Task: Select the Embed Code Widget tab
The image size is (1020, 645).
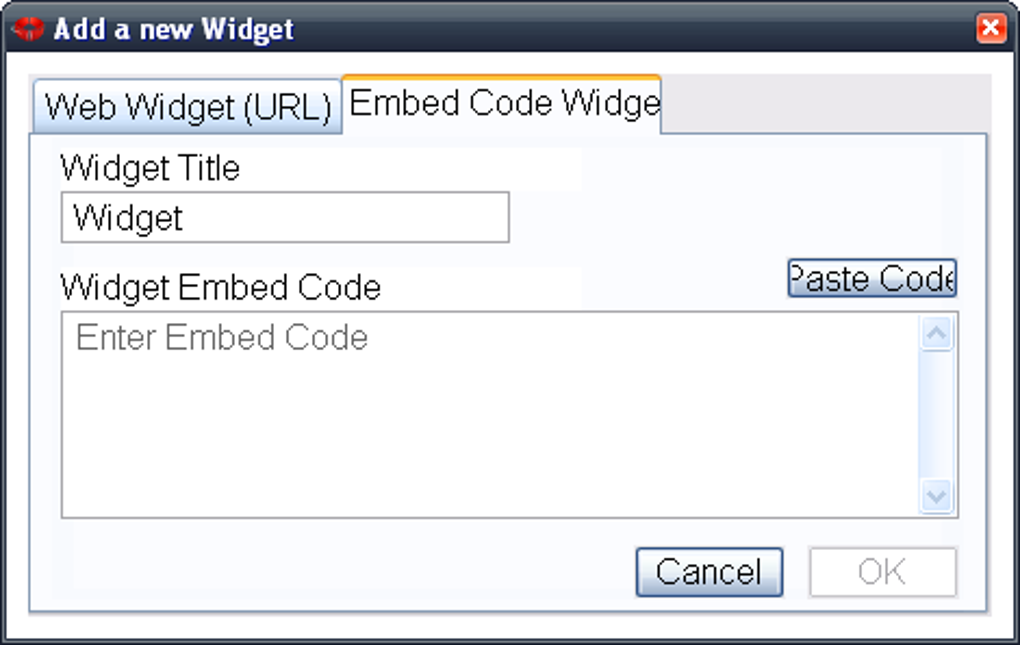Action: pyautogui.click(x=502, y=103)
